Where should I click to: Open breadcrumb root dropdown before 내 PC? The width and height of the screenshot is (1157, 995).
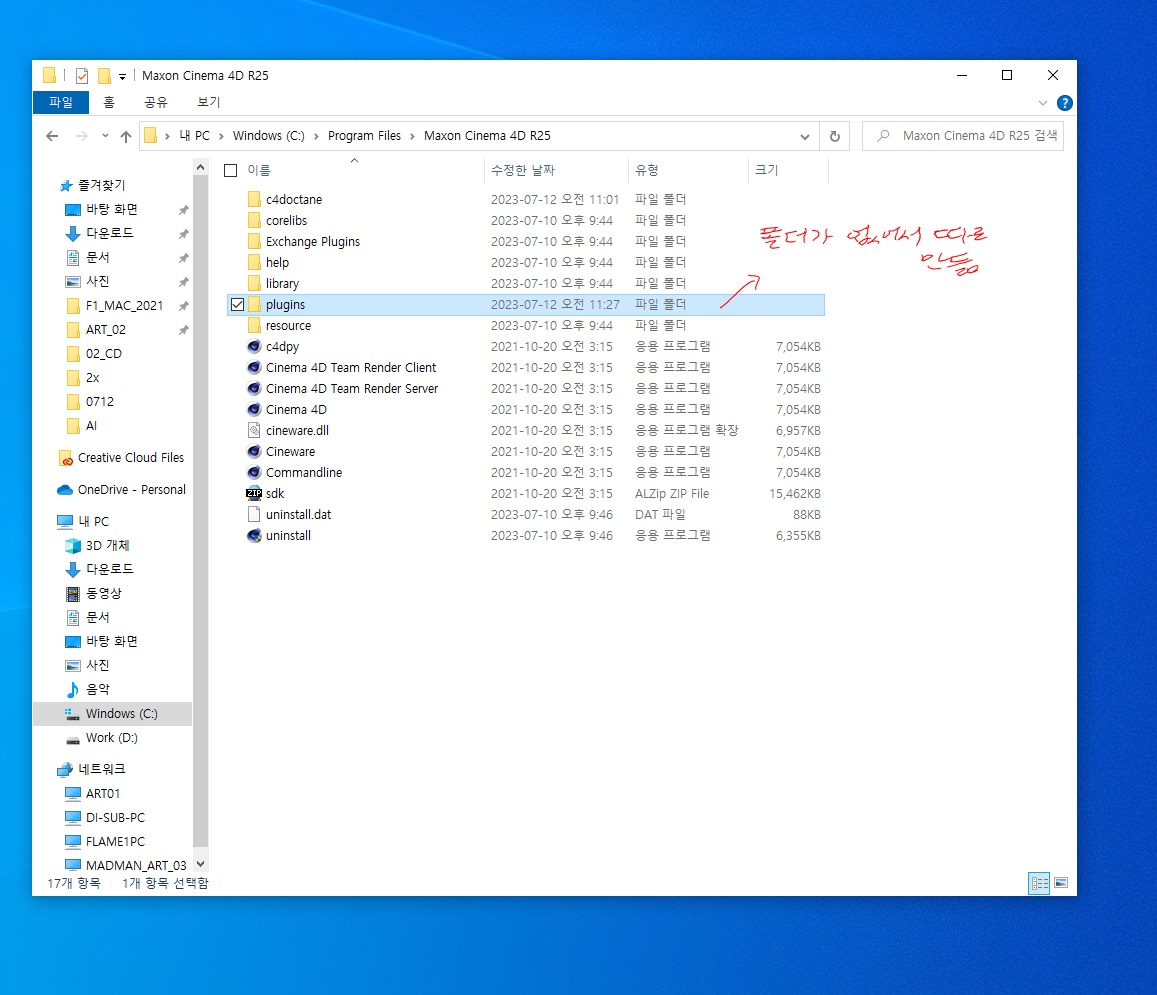(x=167, y=136)
